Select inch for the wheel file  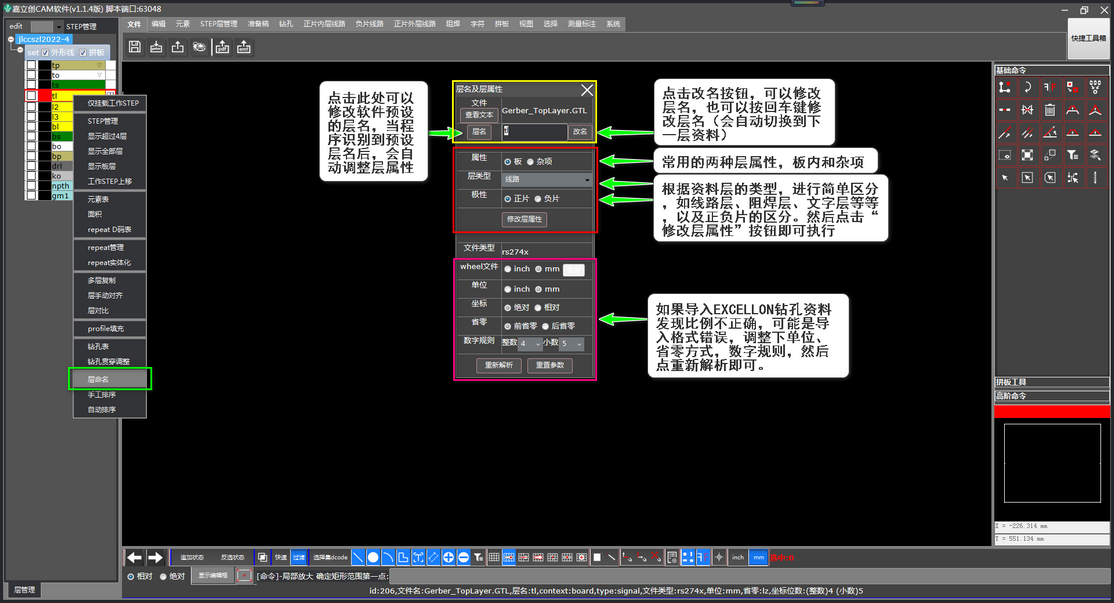click(507, 269)
